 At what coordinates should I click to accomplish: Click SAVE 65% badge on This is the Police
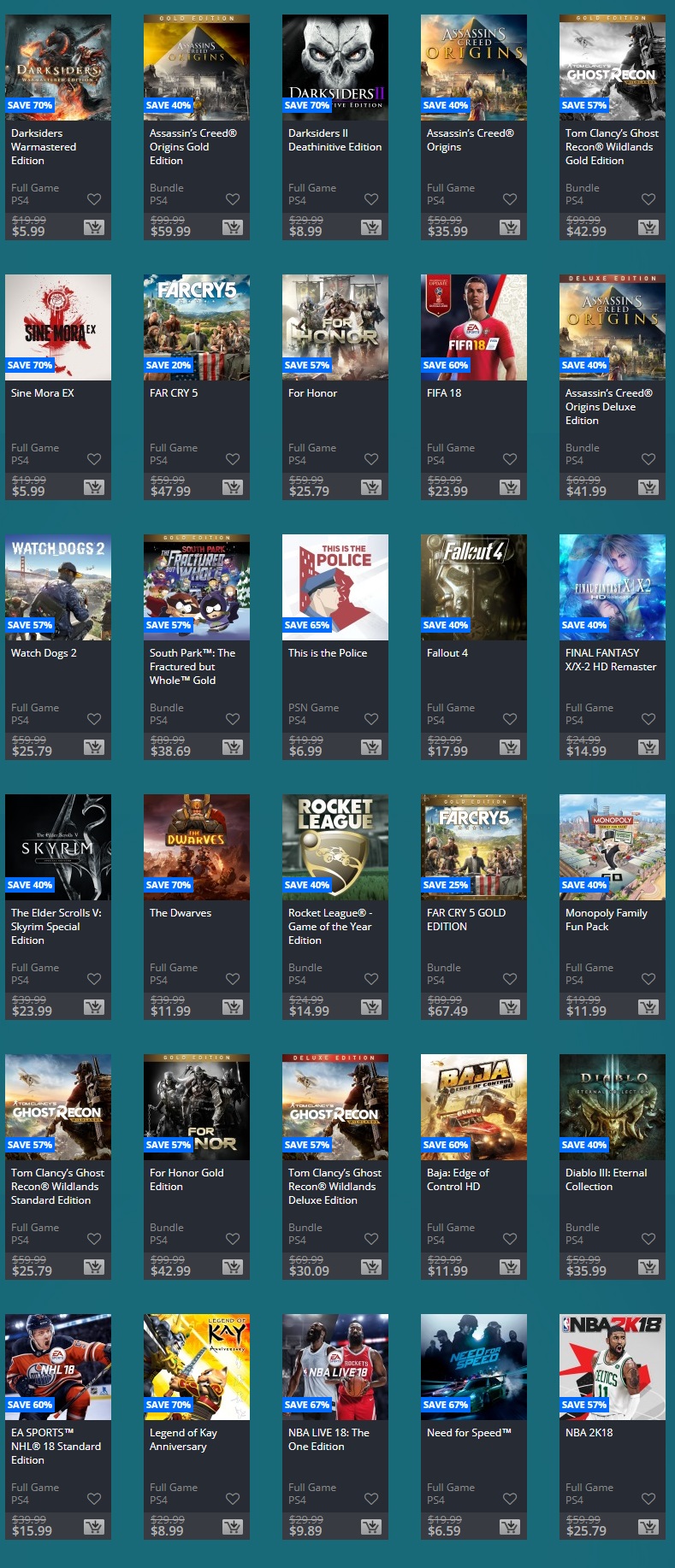coord(307,625)
